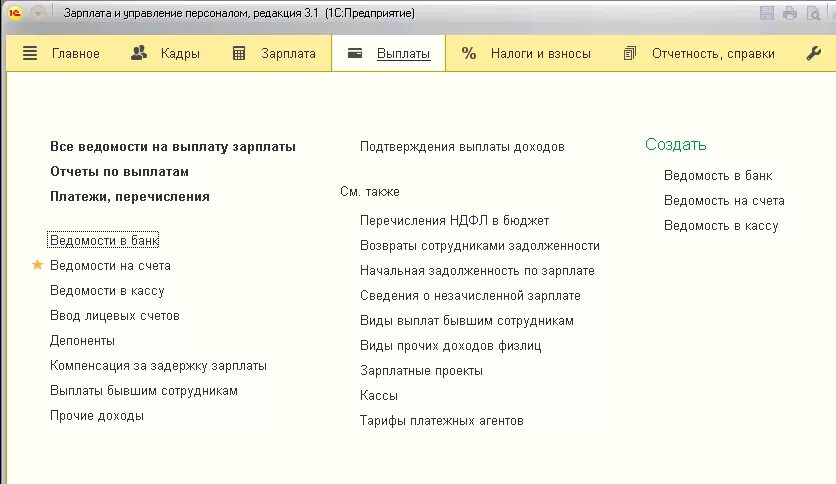
Task: Open Платежи, перечисления
Action: (x=130, y=197)
